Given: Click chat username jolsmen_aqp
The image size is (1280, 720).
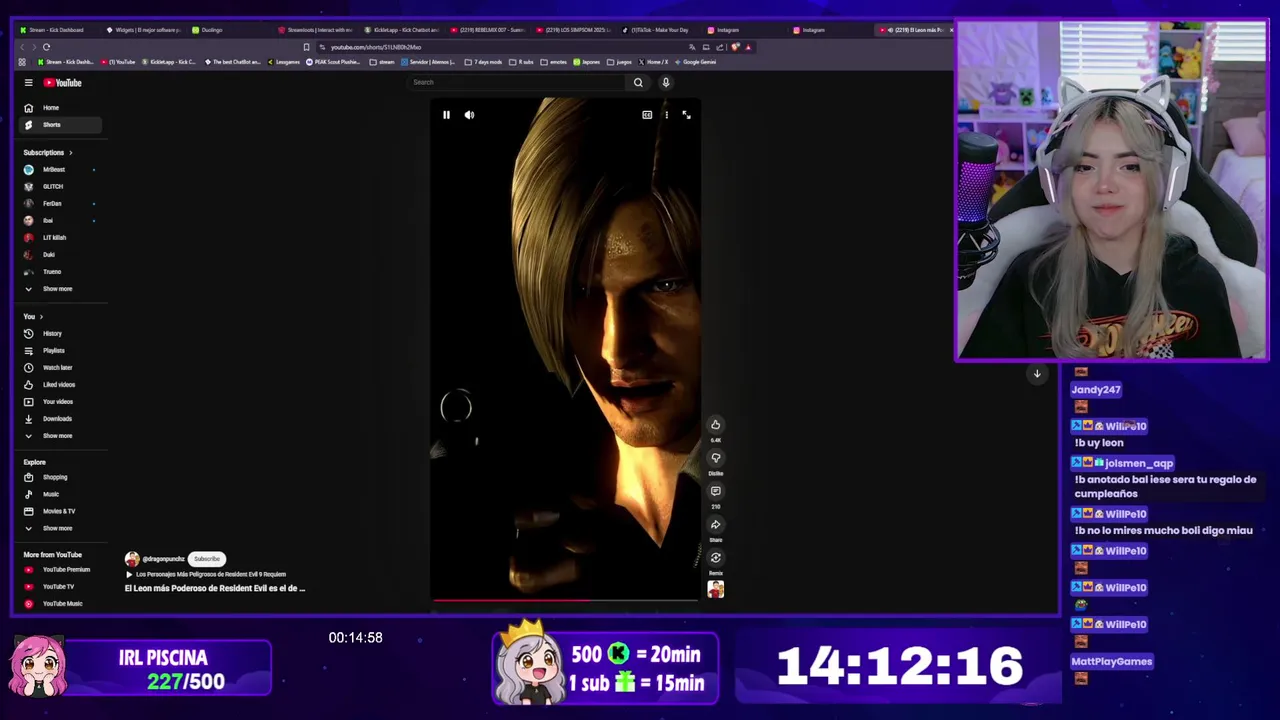Looking at the screenshot, I should click(x=1139, y=463).
